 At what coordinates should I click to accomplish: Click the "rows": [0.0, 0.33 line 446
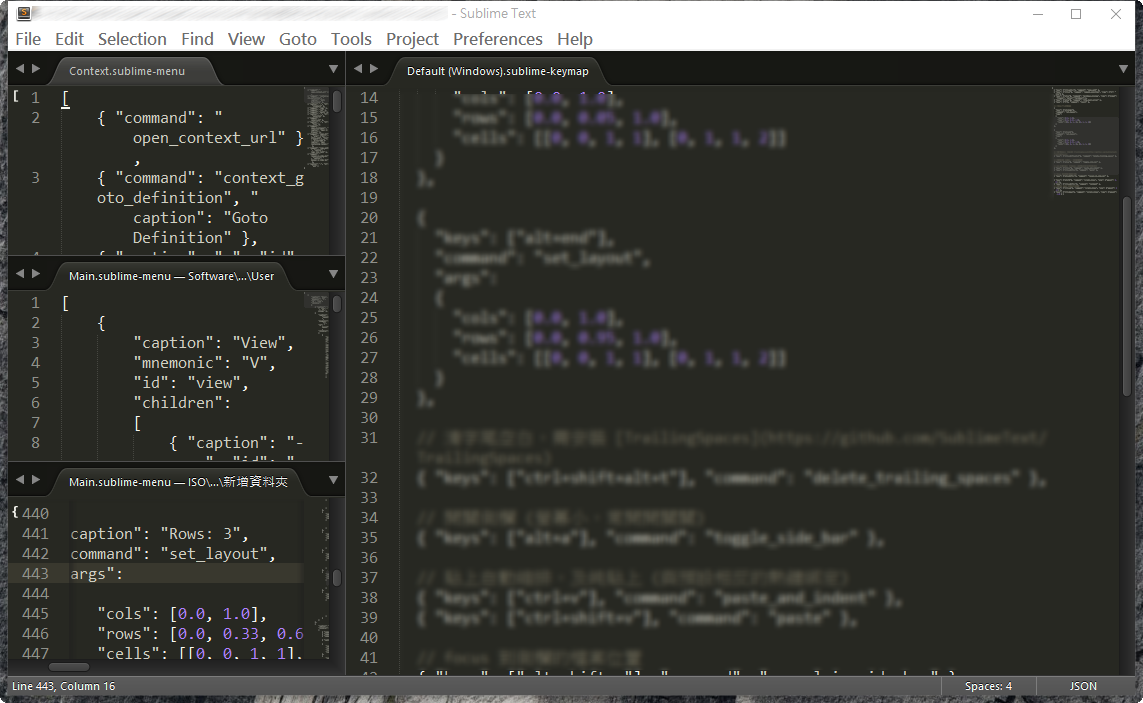tap(200, 634)
